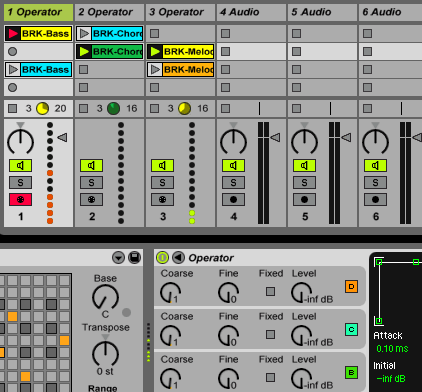The image size is (422, 392).
Task: Arm track 6 for audio recording
Action: 375,199
